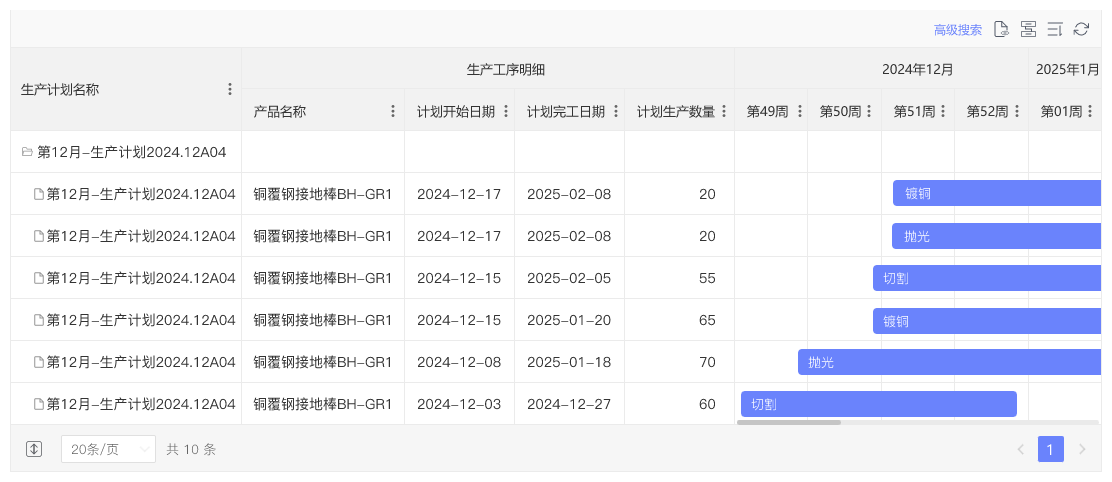Open column menu for 计划开始日期
The image size is (1112, 482).
(506, 111)
